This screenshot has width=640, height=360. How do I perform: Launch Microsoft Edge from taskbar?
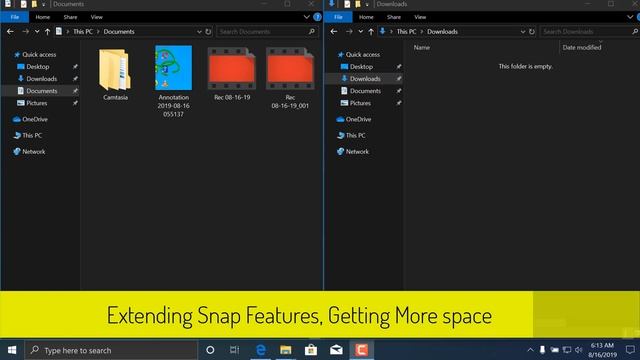point(260,350)
